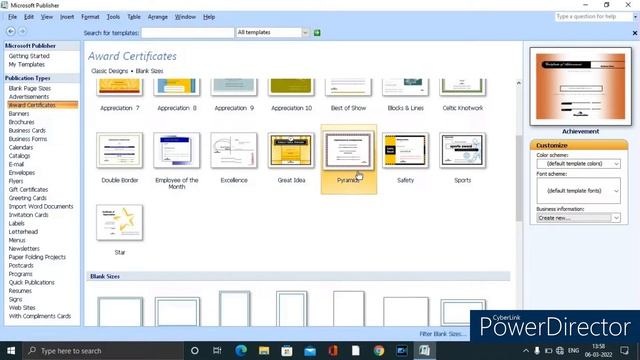640x360 pixels.
Task: Select Brochures publication type
Action: (x=21, y=122)
